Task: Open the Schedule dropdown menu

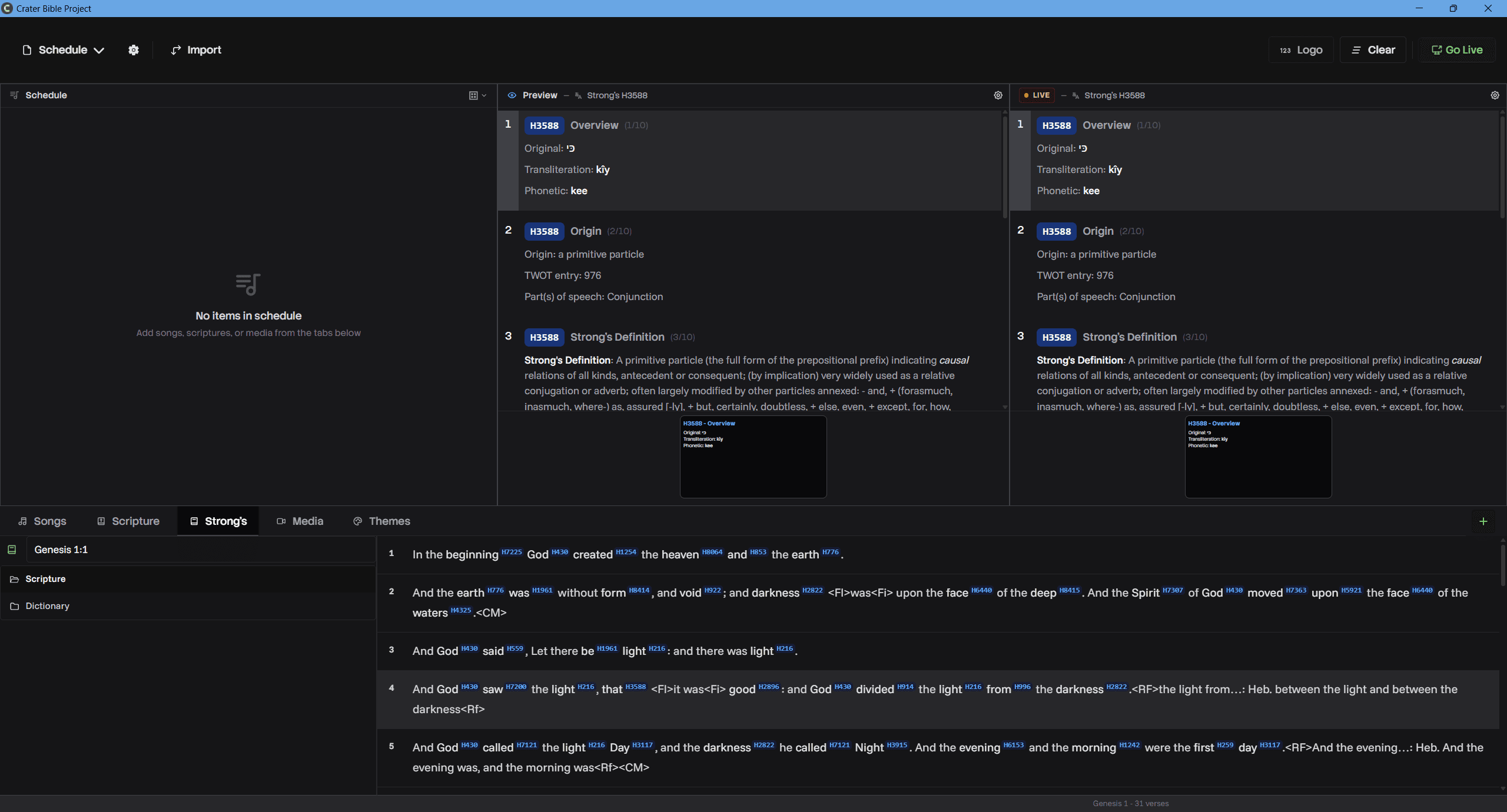Action: pos(63,50)
